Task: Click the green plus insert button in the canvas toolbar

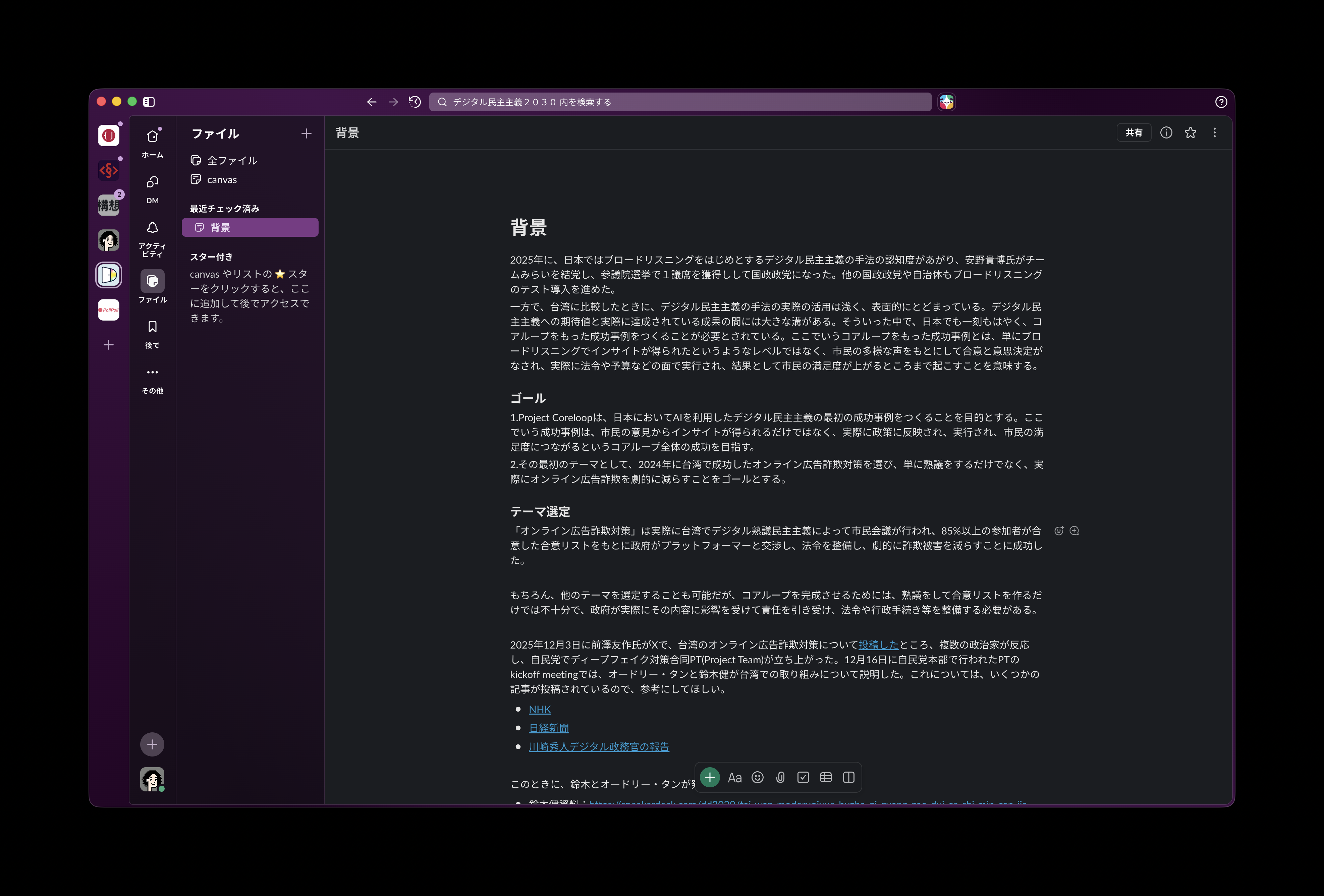Action: click(710, 778)
